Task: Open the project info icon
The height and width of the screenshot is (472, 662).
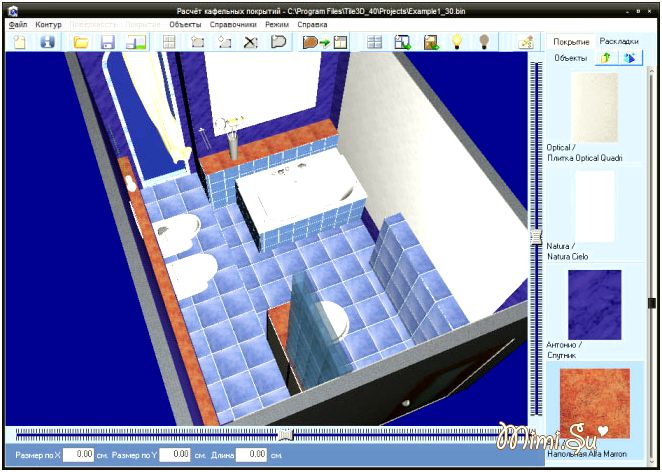Action: (46, 42)
